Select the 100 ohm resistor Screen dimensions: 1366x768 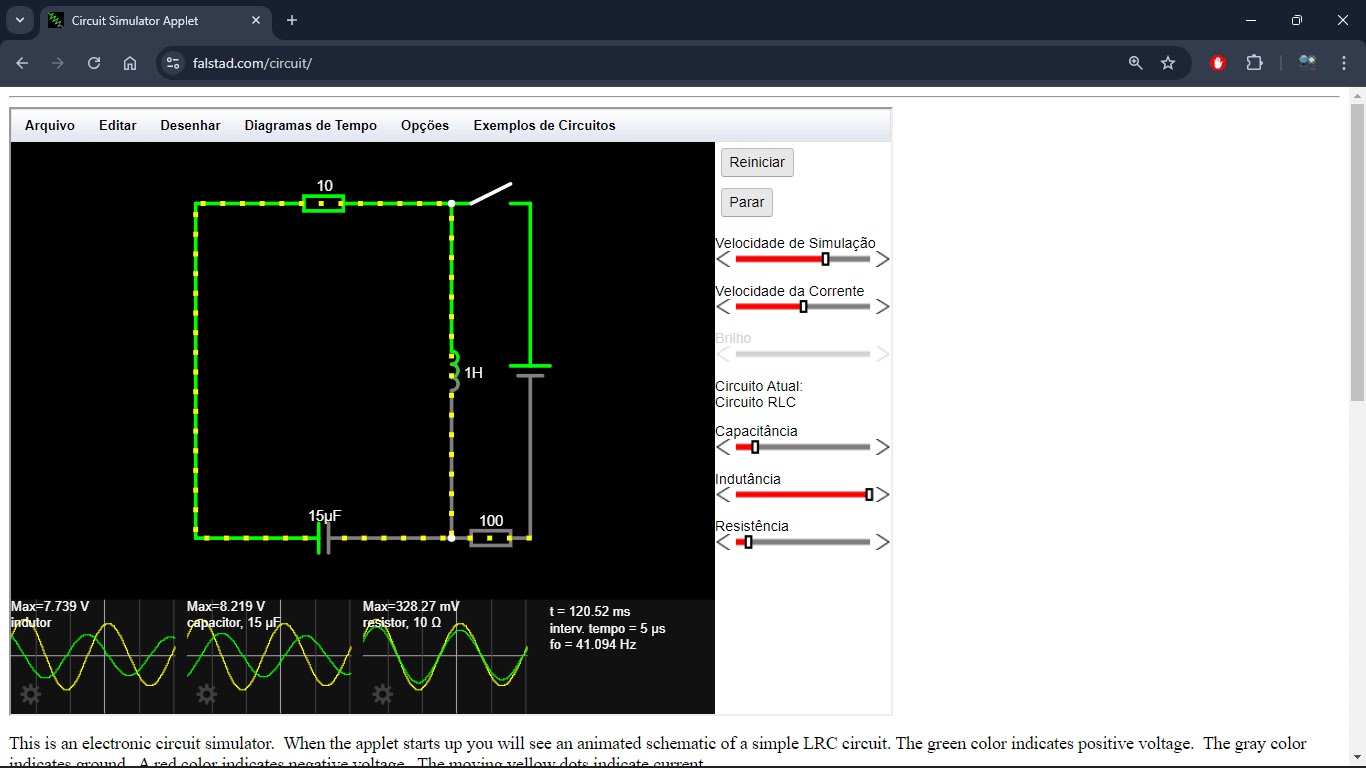click(491, 538)
